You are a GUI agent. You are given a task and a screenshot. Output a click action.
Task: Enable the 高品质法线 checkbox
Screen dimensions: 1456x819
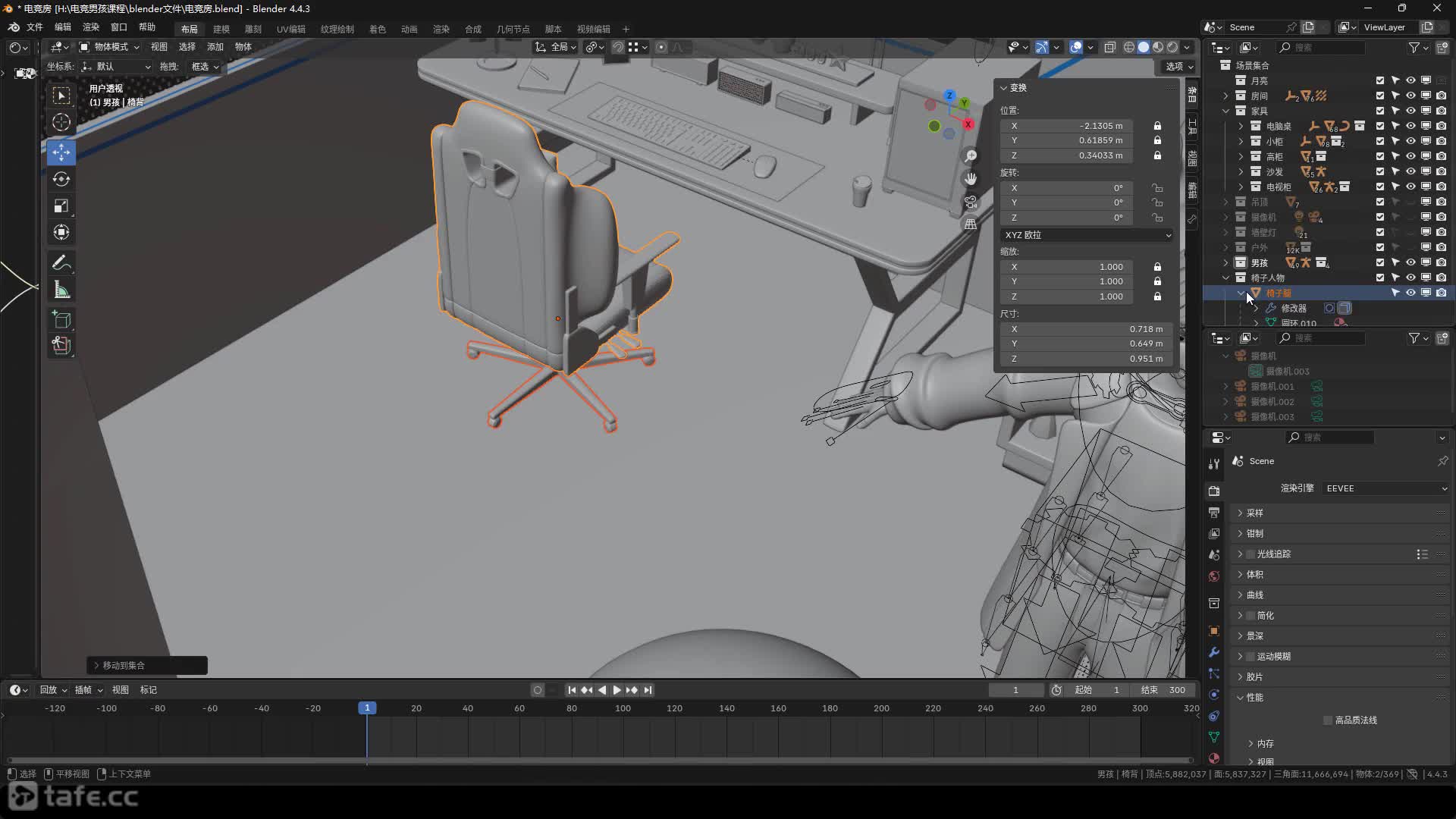click(x=1328, y=720)
